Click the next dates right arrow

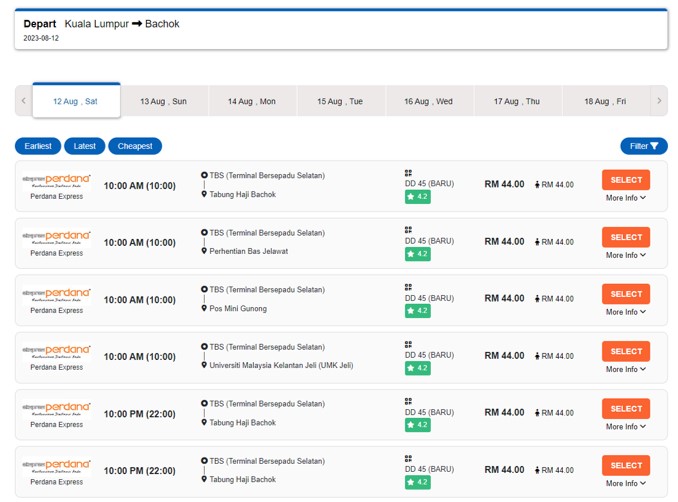click(x=658, y=101)
